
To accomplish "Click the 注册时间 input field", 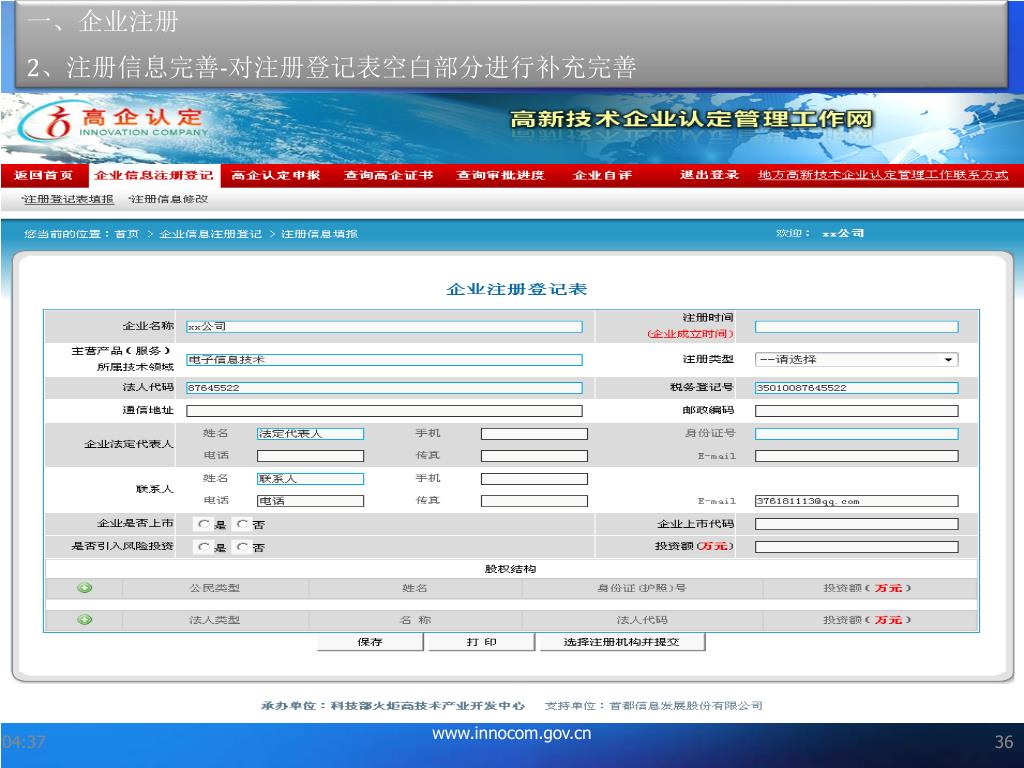I will tap(856, 327).
